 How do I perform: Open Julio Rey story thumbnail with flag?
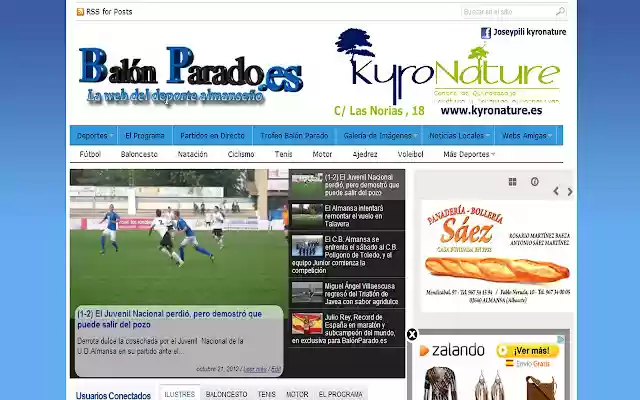(307, 324)
